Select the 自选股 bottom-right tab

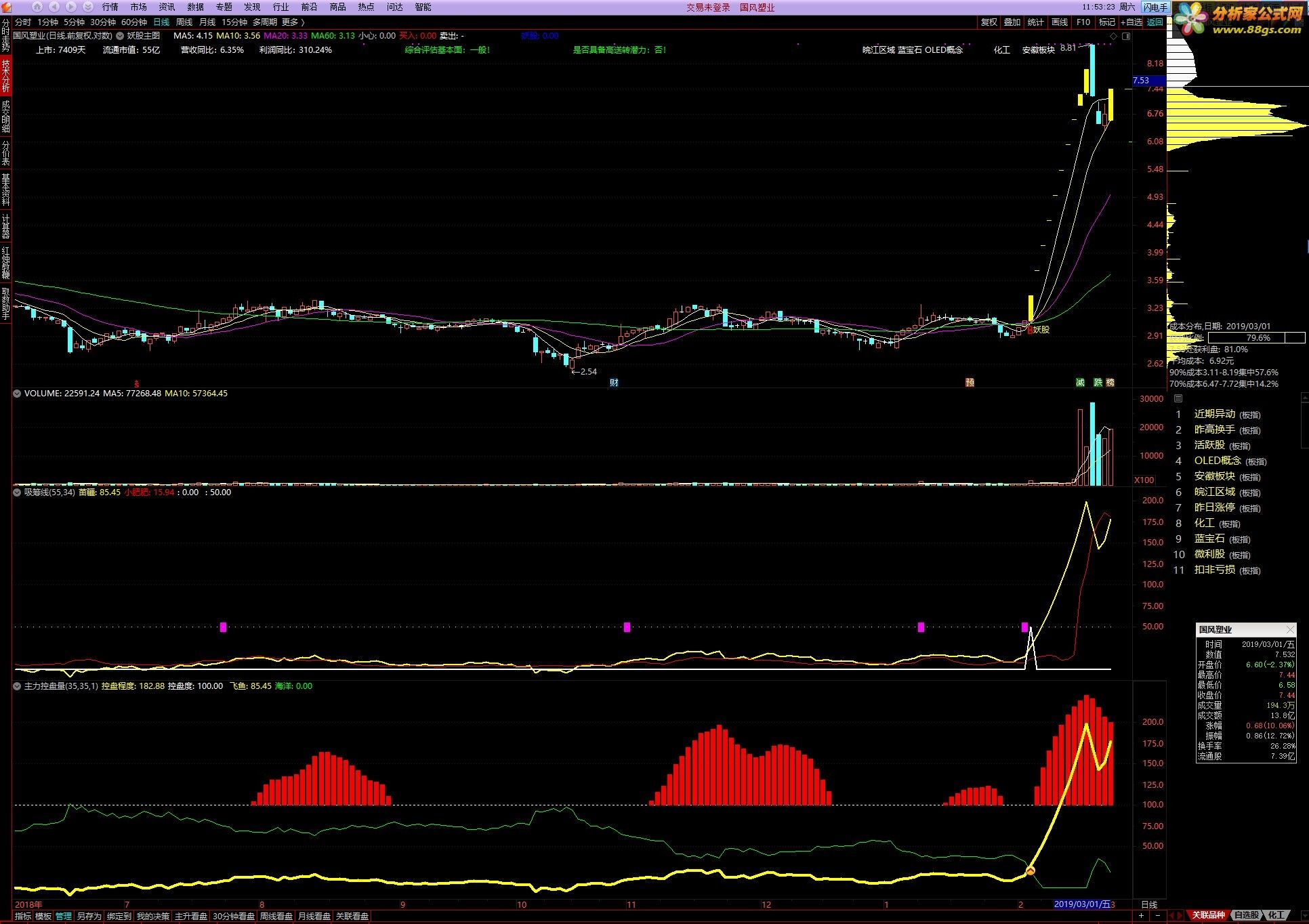tap(1246, 915)
